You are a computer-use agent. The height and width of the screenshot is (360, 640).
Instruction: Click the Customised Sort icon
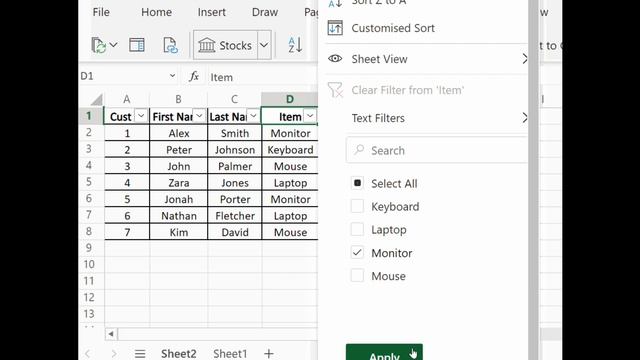pyautogui.click(x=335, y=28)
